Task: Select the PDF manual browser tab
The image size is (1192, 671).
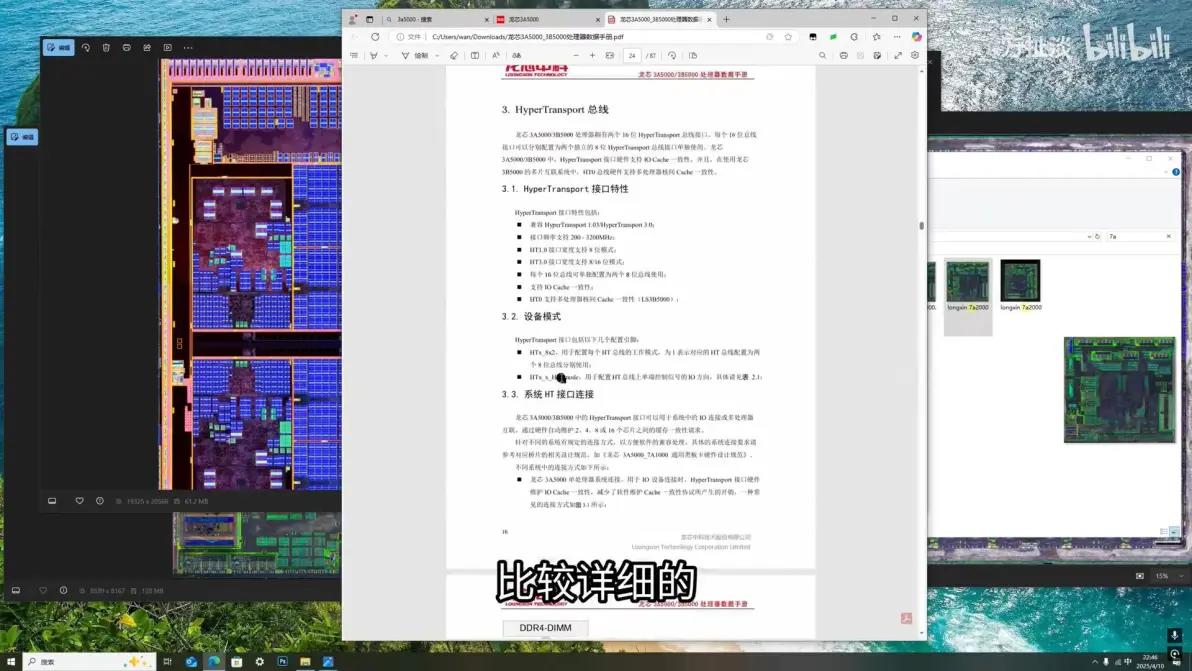Action: coord(659,19)
